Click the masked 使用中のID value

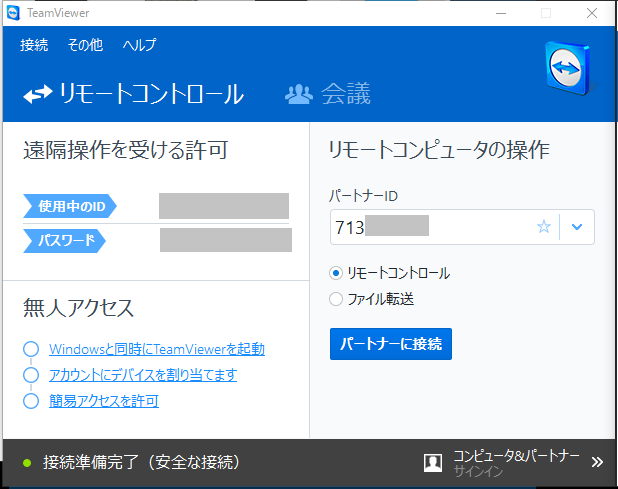tap(224, 206)
